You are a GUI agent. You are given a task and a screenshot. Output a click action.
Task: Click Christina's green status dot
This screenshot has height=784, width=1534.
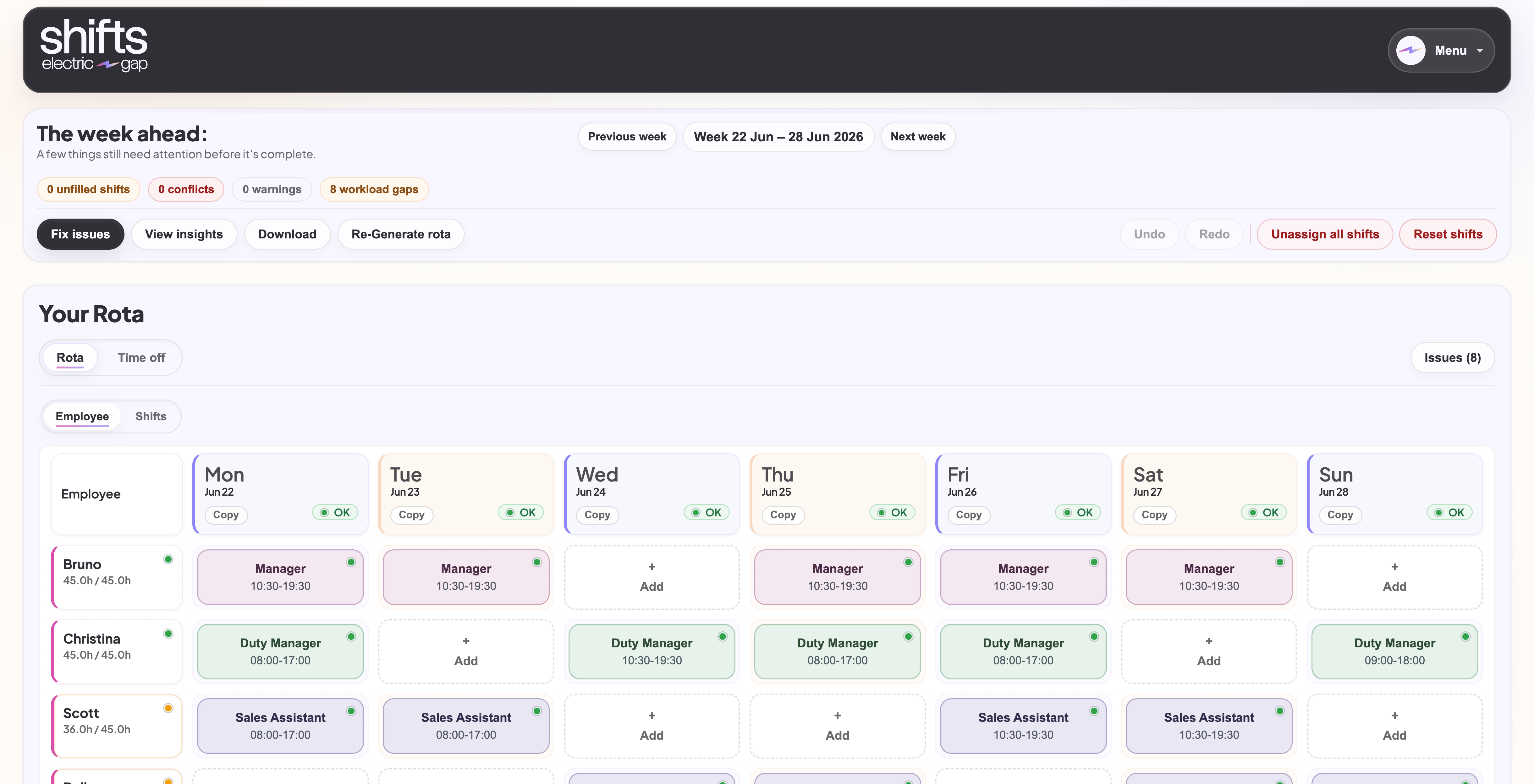click(168, 634)
